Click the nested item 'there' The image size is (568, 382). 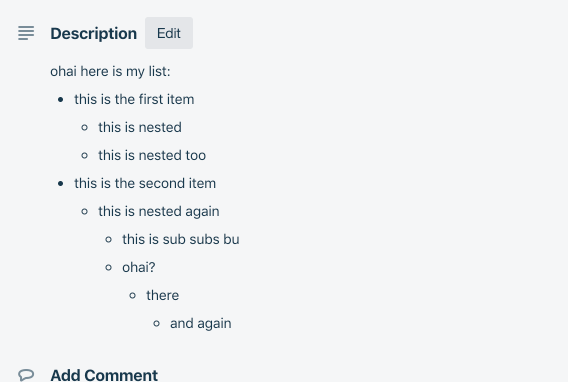tap(163, 295)
